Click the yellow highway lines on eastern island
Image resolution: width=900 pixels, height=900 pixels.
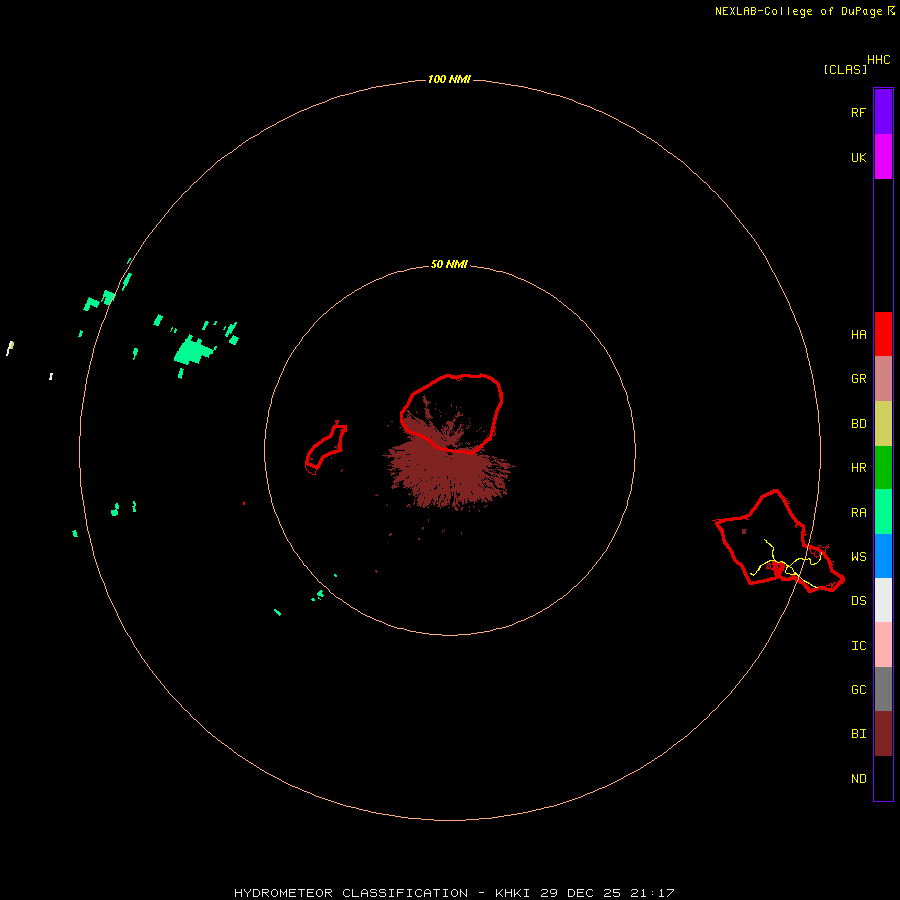point(786,562)
